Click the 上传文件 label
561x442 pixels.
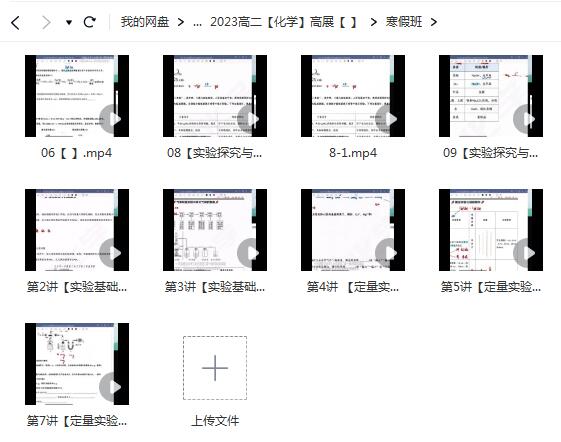tap(215, 421)
